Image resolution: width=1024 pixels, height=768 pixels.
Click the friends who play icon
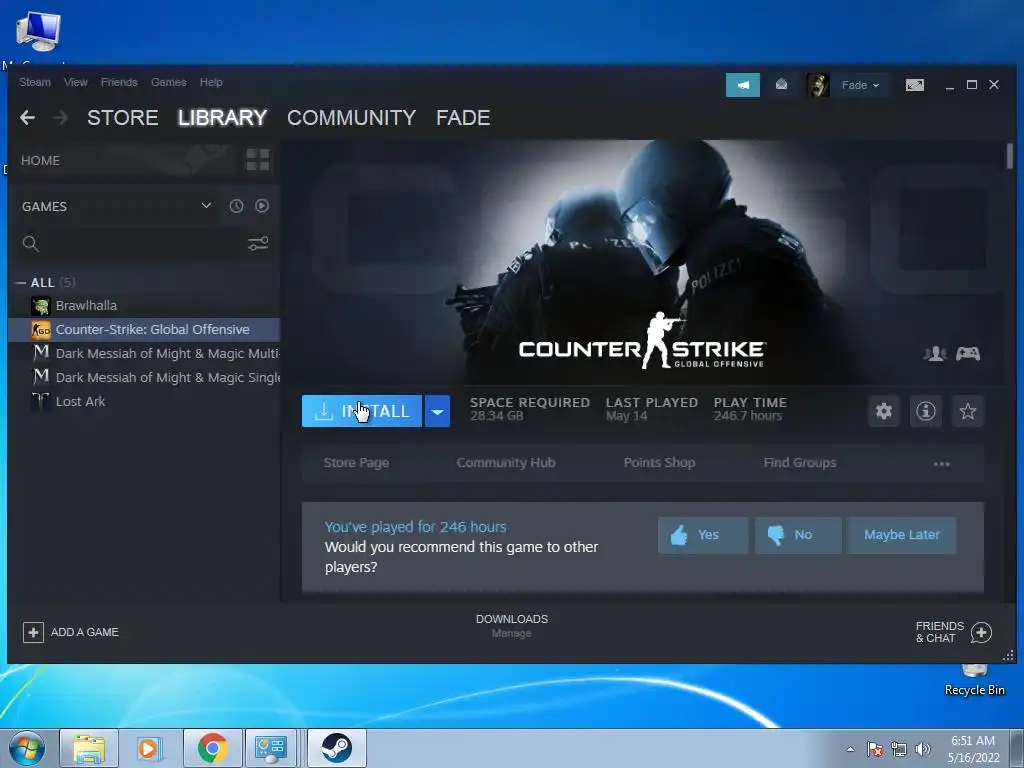[935, 354]
